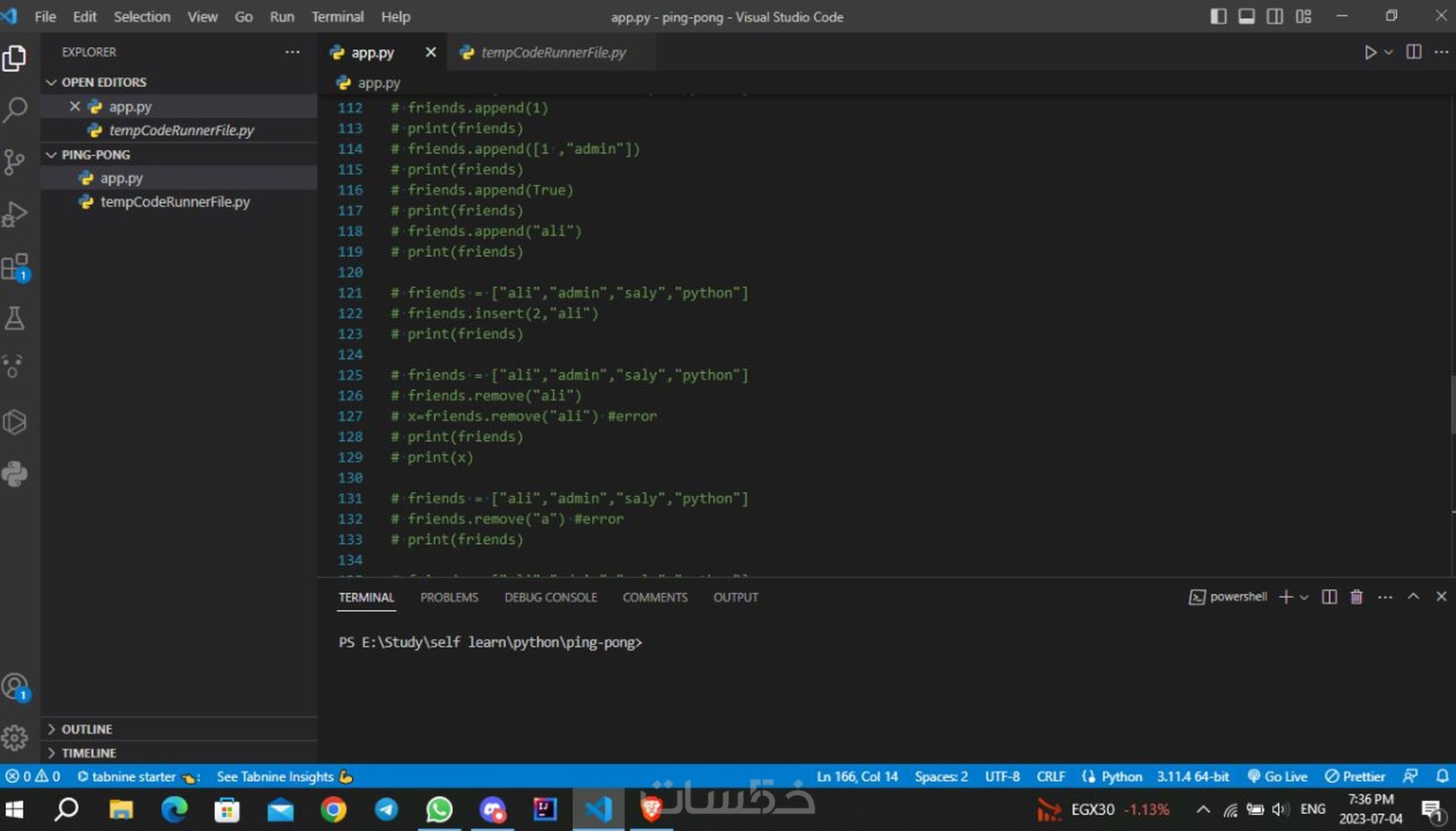Open the Customize Layout options
The height and width of the screenshot is (831, 1456).
click(1304, 17)
